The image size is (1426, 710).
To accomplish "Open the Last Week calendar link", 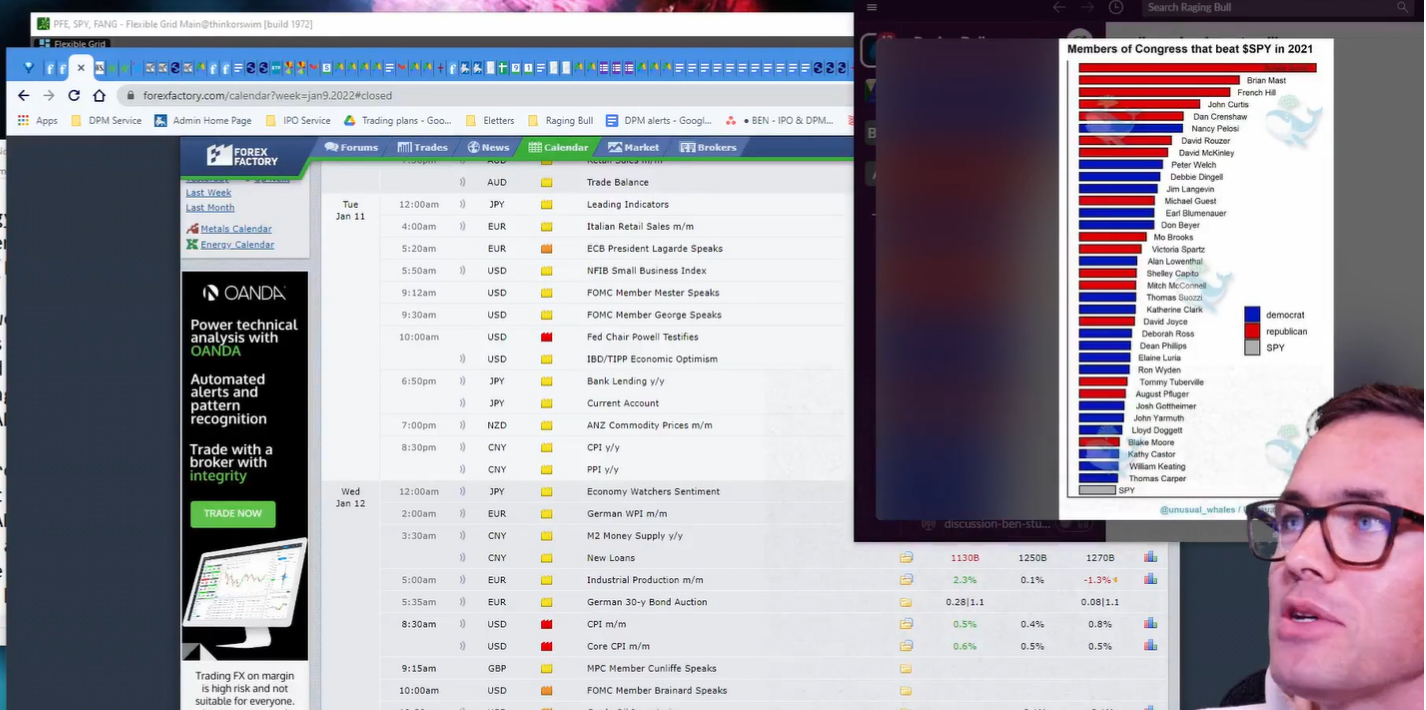I will [x=208, y=193].
